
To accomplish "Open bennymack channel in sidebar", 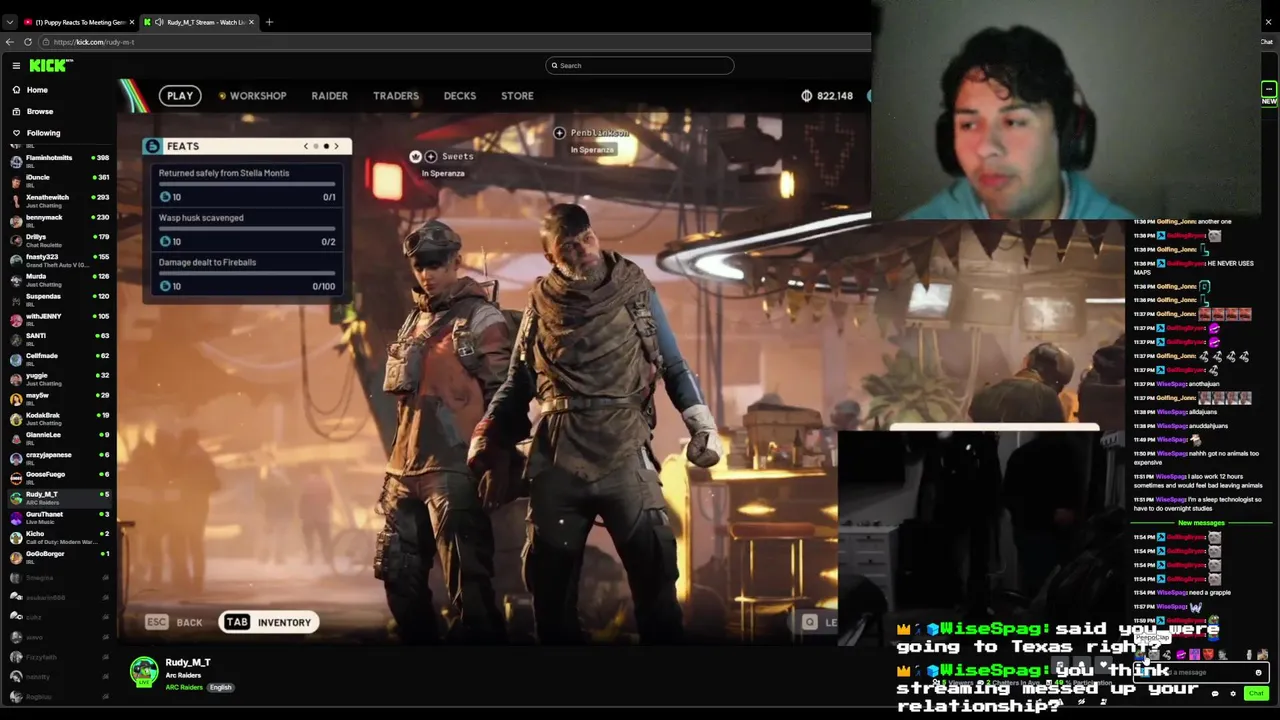I will pyautogui.click(x=59, y=219).
